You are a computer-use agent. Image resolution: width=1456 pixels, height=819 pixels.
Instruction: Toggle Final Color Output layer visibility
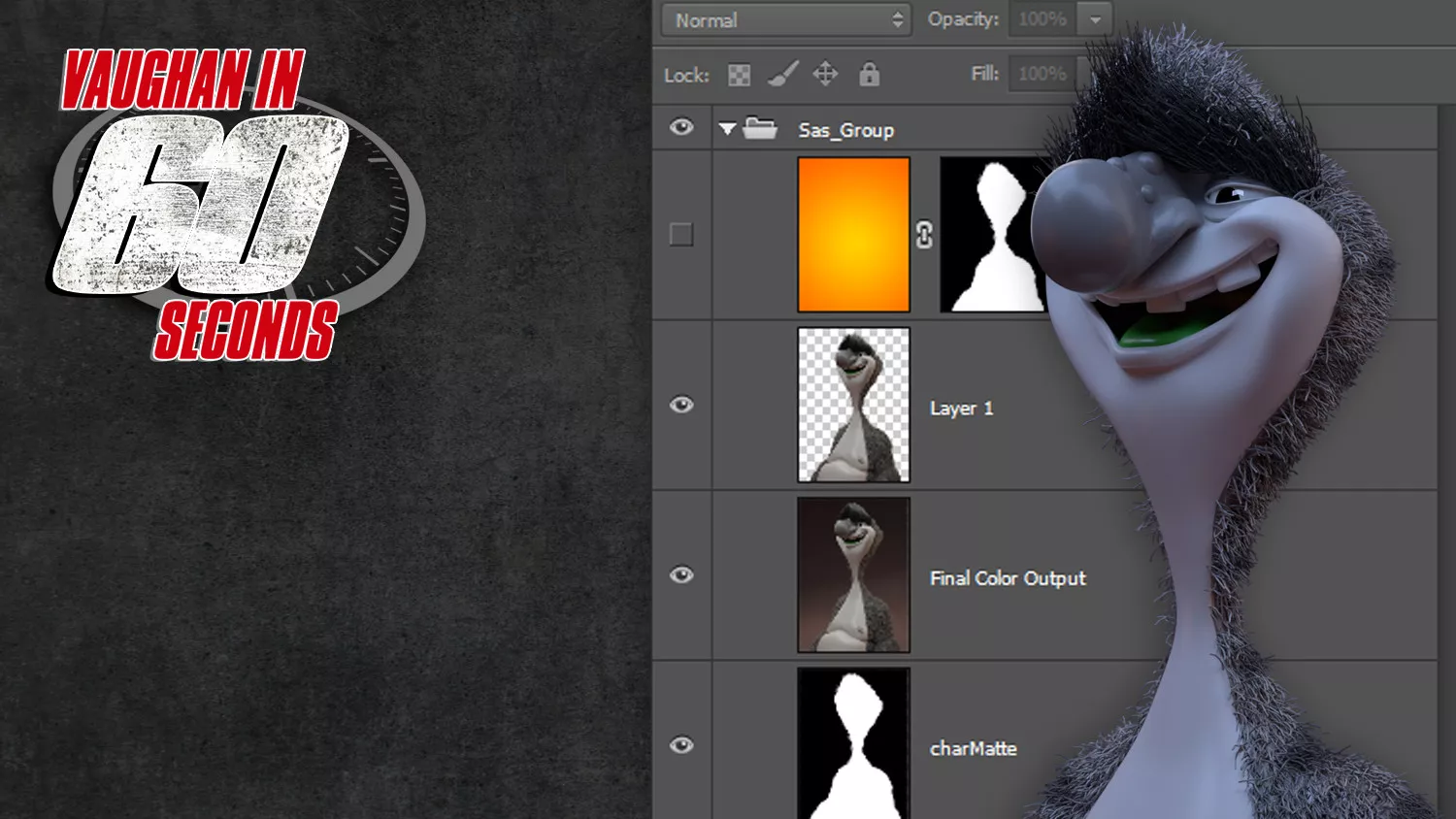[681, 575]
